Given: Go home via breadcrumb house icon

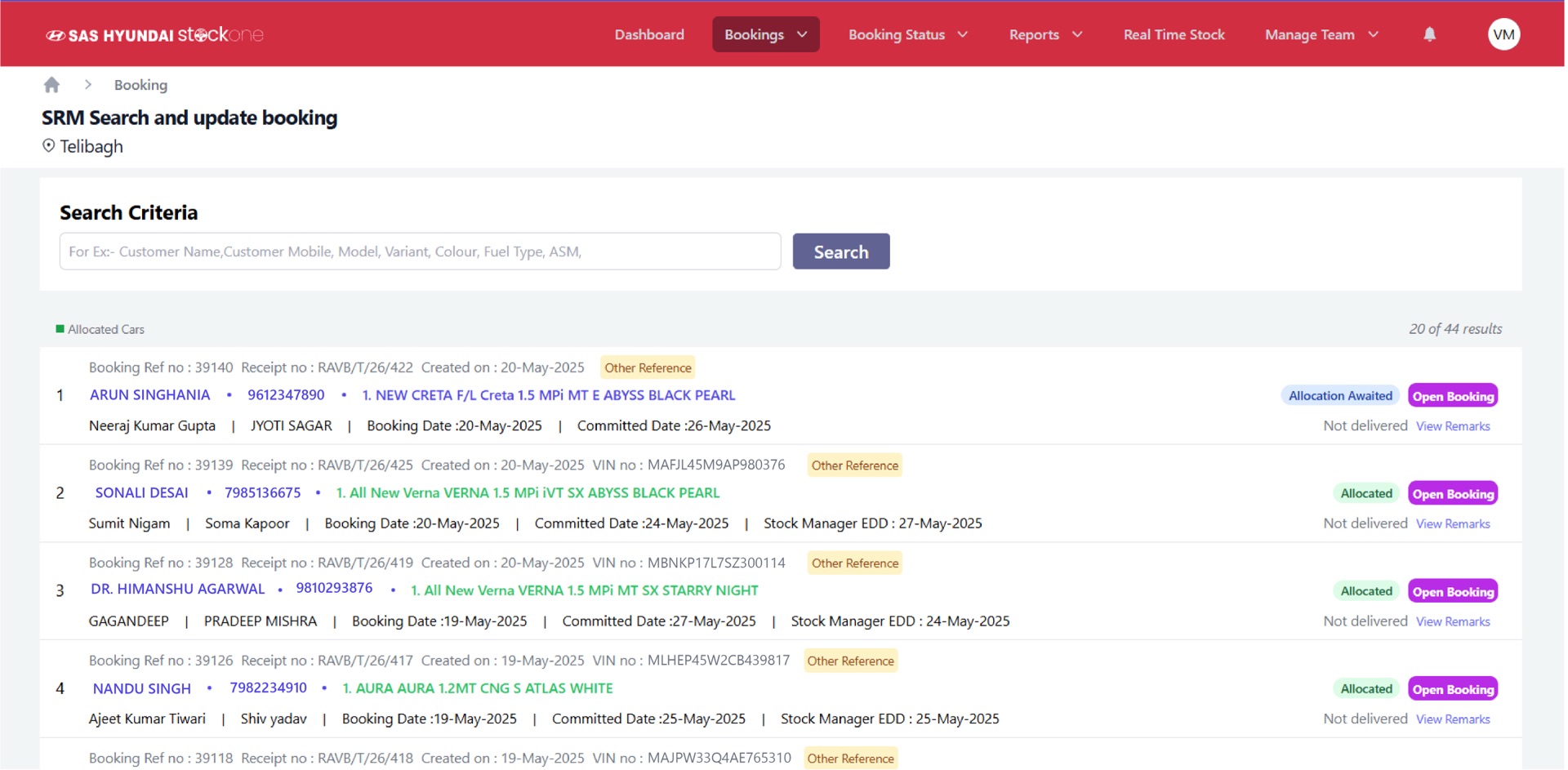Looking at the screenshot, I should tap(51, 85).
